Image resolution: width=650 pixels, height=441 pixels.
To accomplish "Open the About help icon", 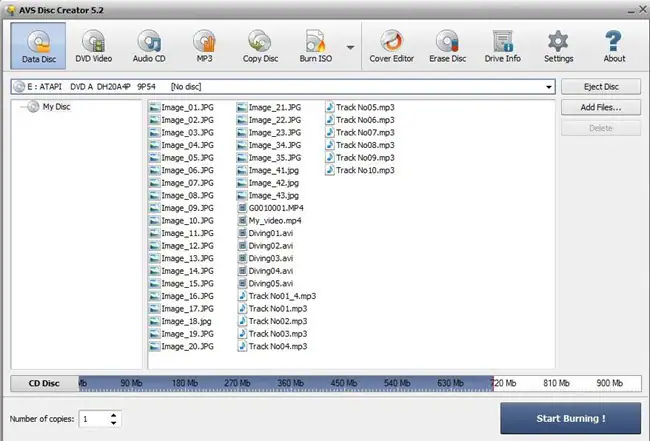I will coord(614,46).
